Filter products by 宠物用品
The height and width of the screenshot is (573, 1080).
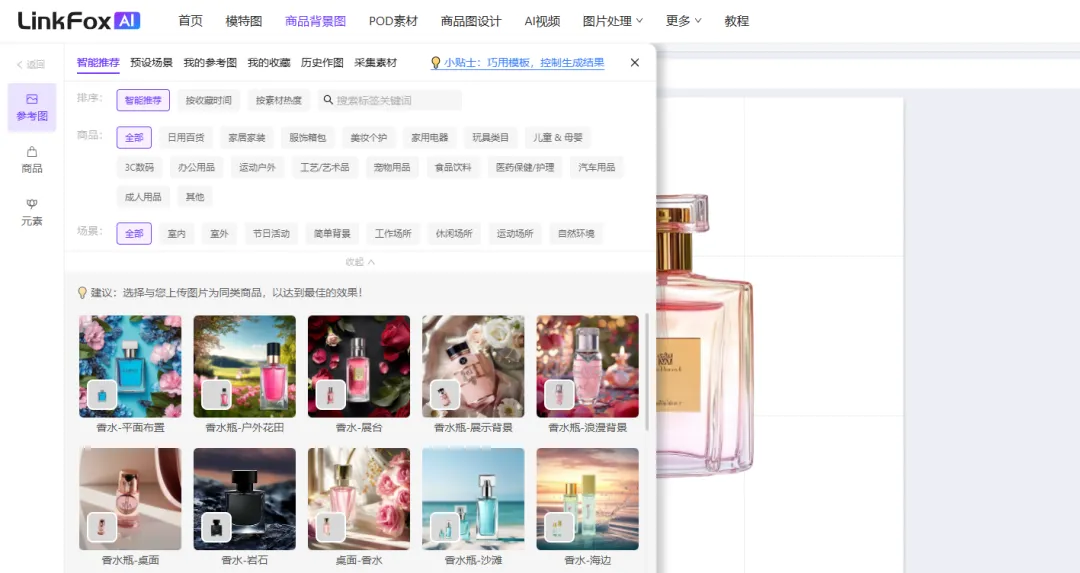pos(392,167)
